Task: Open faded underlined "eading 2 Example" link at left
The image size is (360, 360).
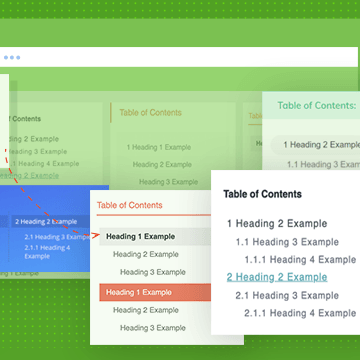Action: click(29, 176)
